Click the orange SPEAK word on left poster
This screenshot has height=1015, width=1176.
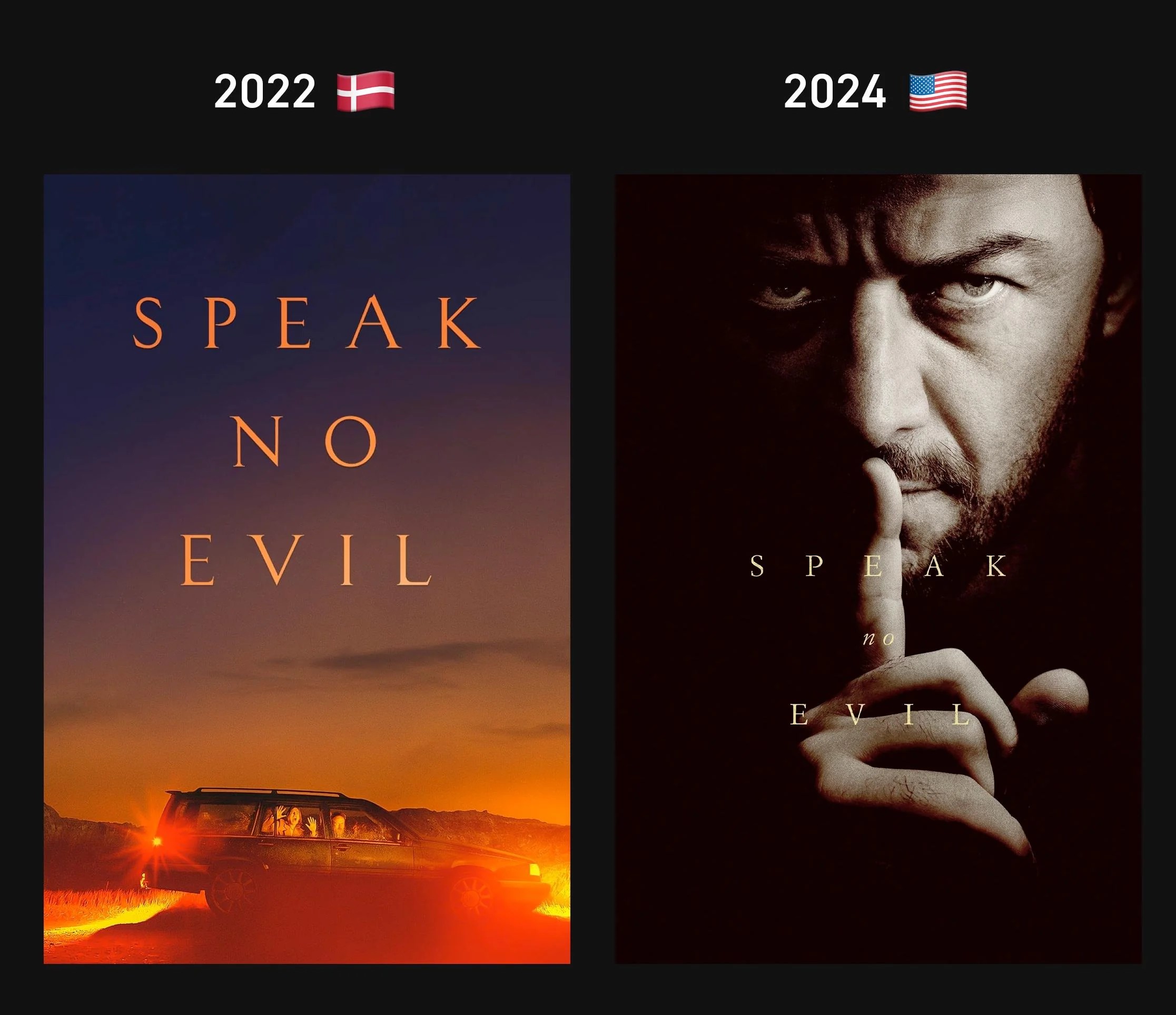pyautogui.click(x=307, y=322)
